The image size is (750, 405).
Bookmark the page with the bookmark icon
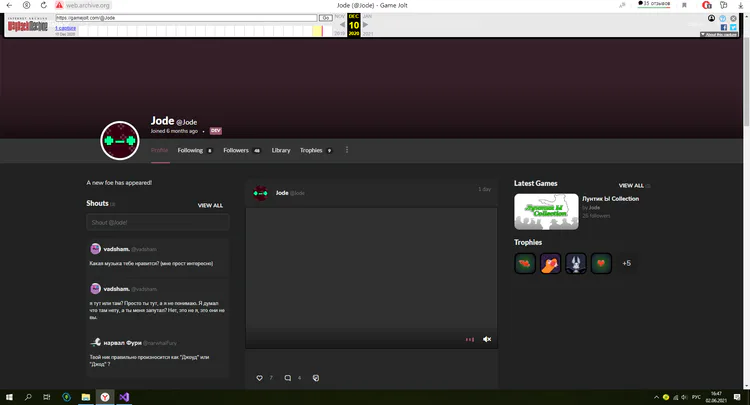click(684, 5)
